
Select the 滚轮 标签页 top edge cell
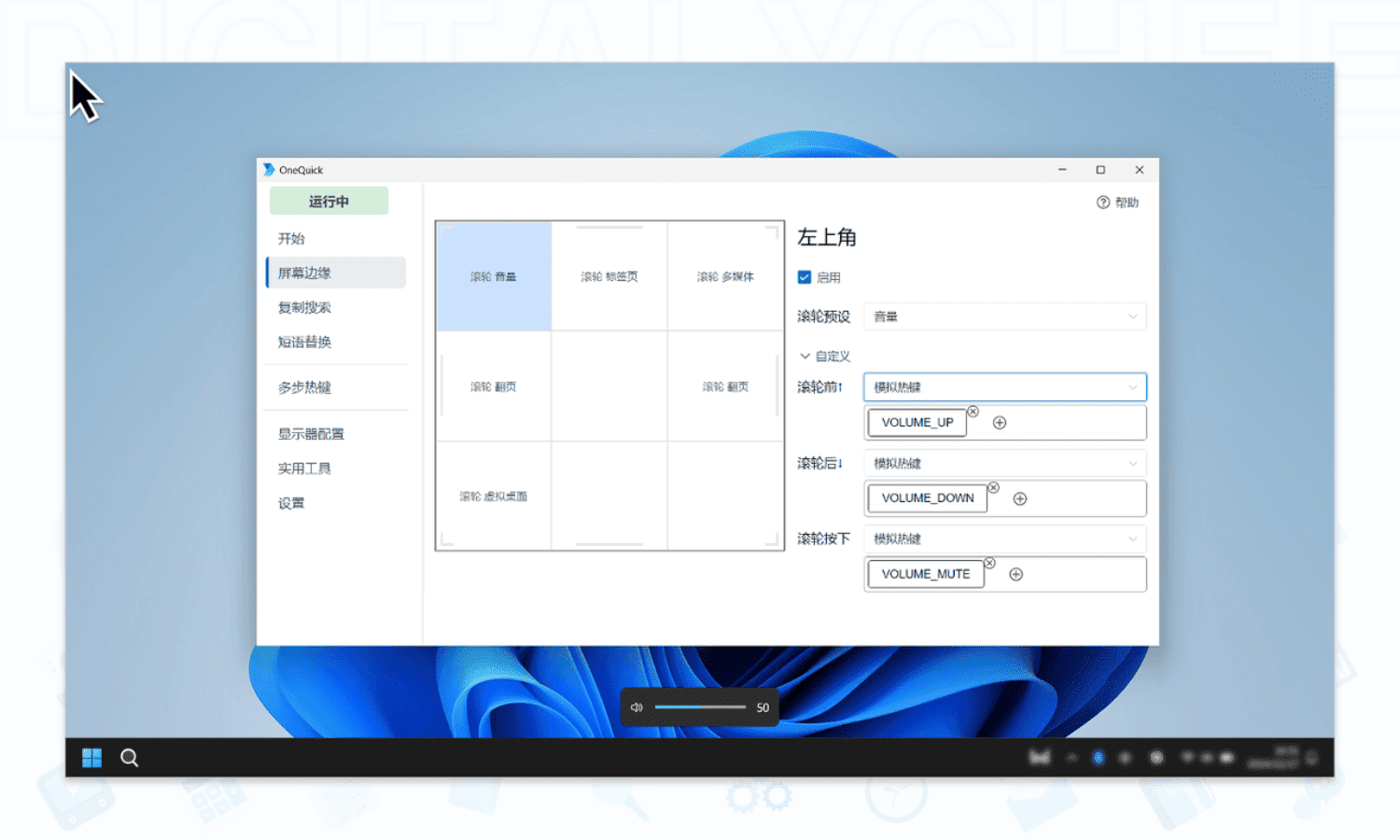(x=609, y=276)
